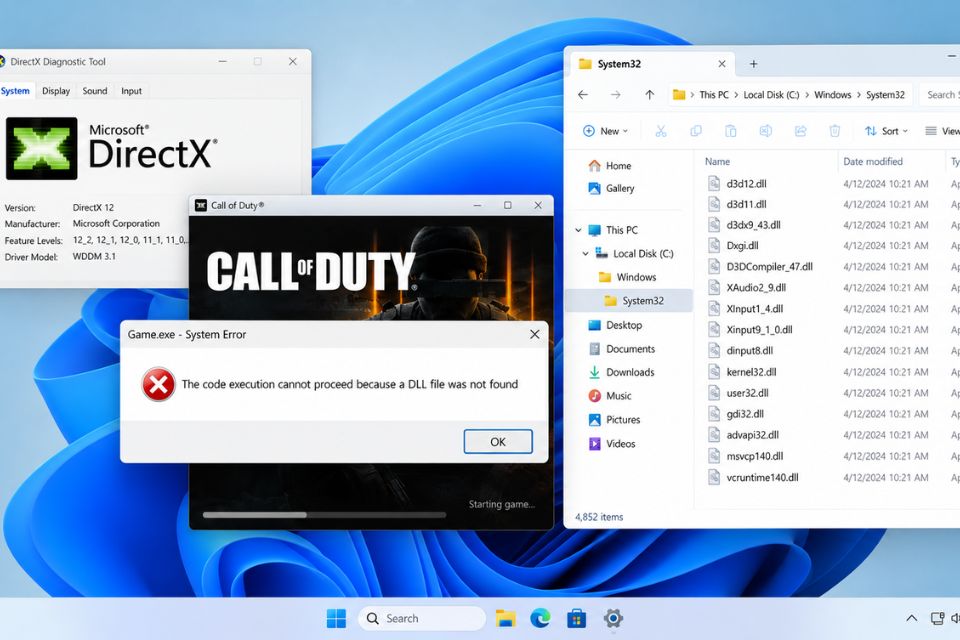The image size is (960, 640).
Task: Open Documents folder in the sidebar
Action: (628, 349)
